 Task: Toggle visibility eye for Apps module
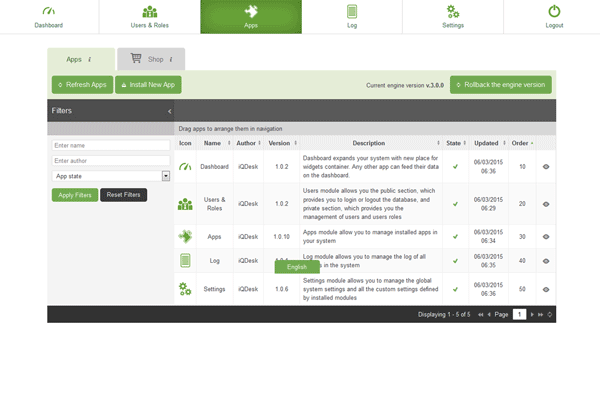click(546, 236)
